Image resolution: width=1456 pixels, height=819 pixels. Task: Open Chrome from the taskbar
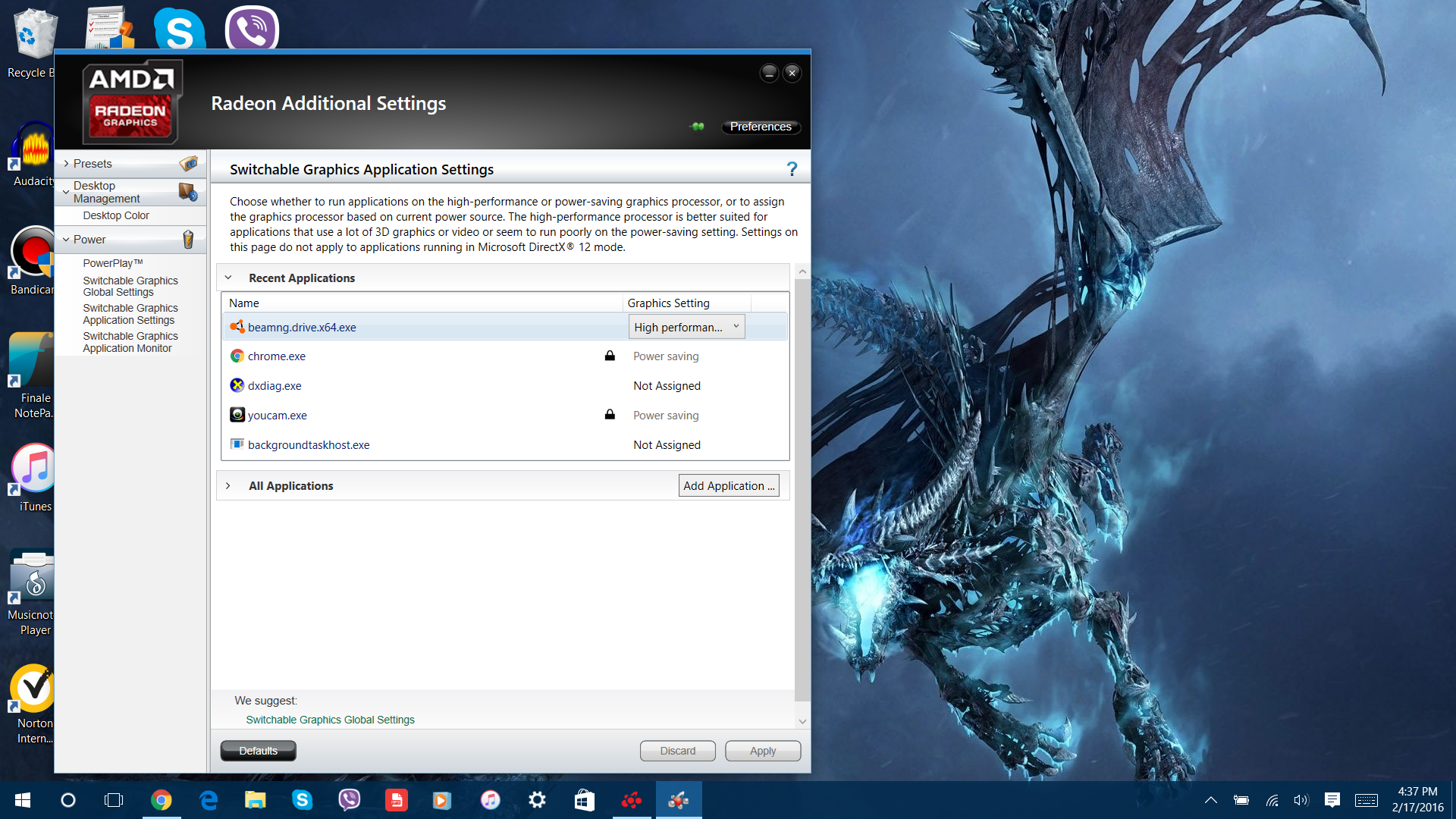(x=161, y=800)
